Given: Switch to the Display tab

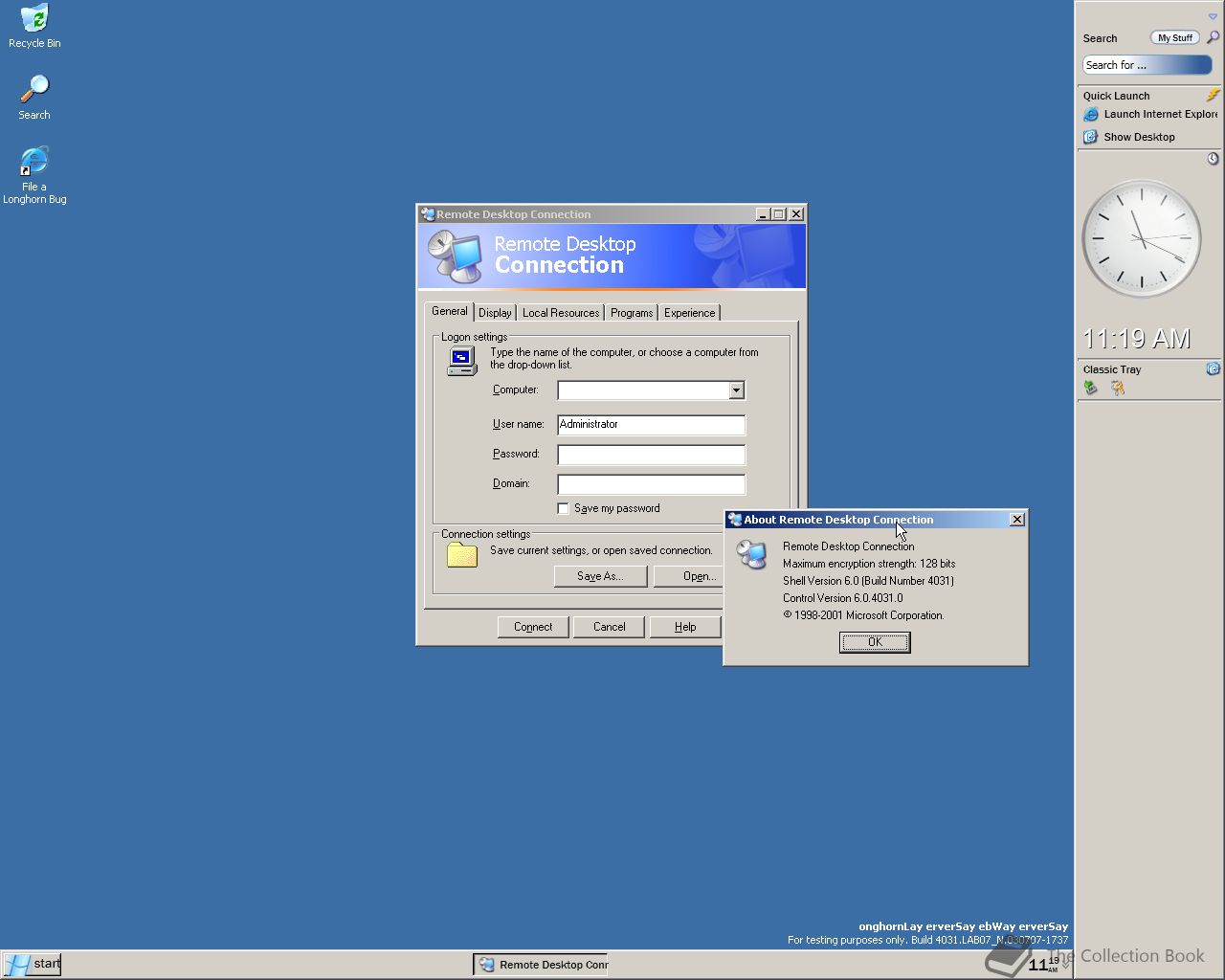Looking at the screenshot, I should tap(495, 313).
